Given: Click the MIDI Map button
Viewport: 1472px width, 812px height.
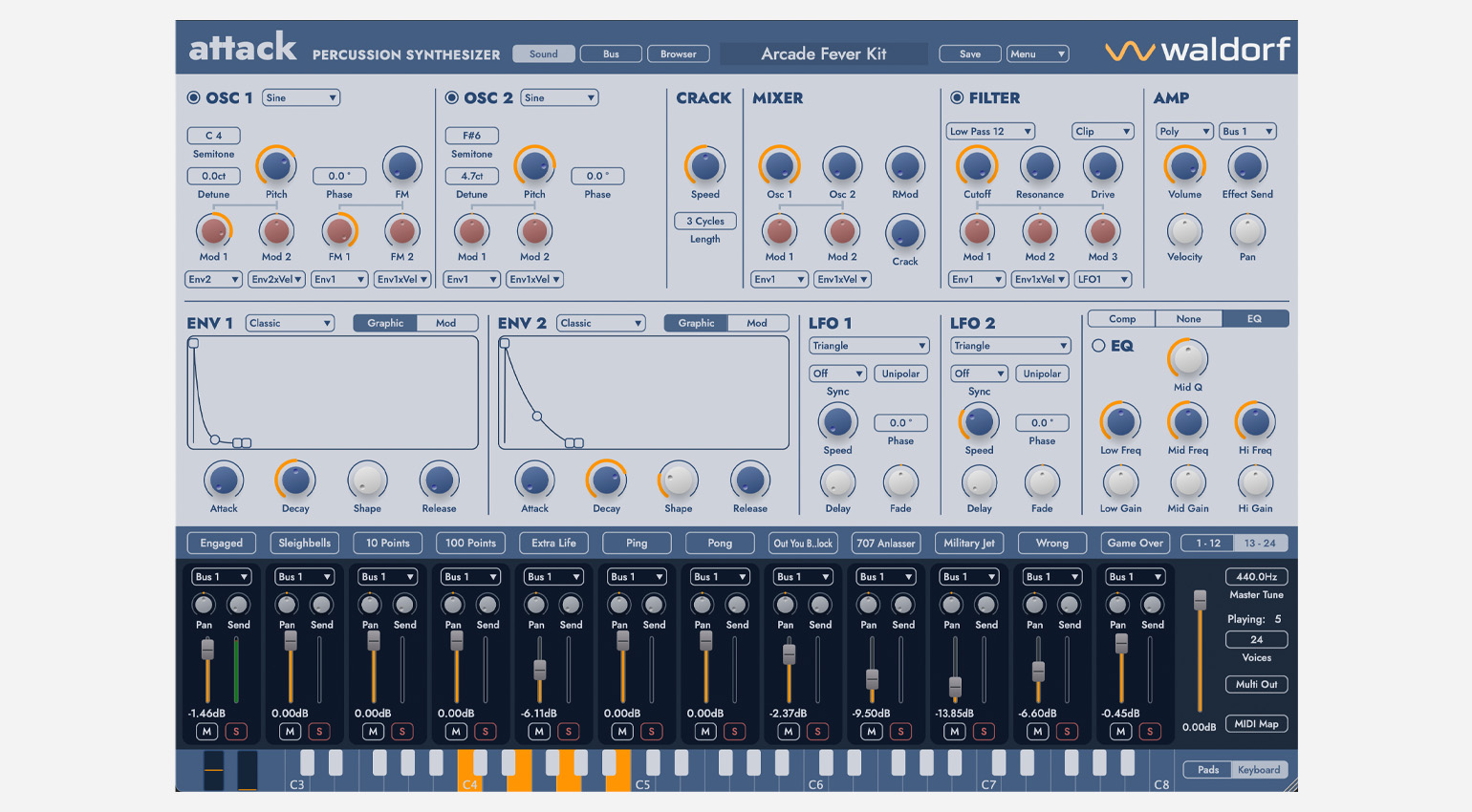Looking at the screenshot, I should click(1255, 724).
